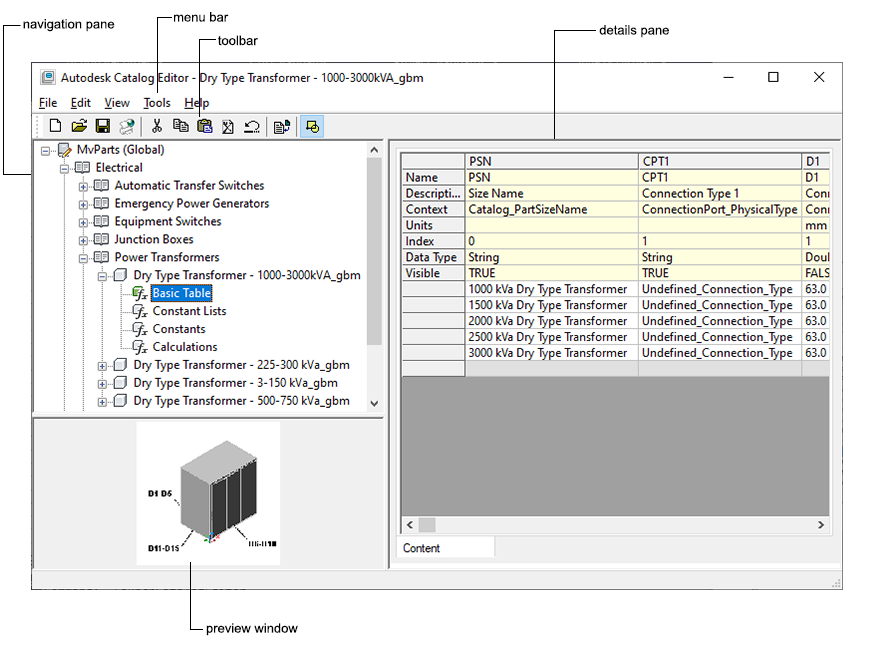Click the Save floppy disk icon

pos(103,126)
